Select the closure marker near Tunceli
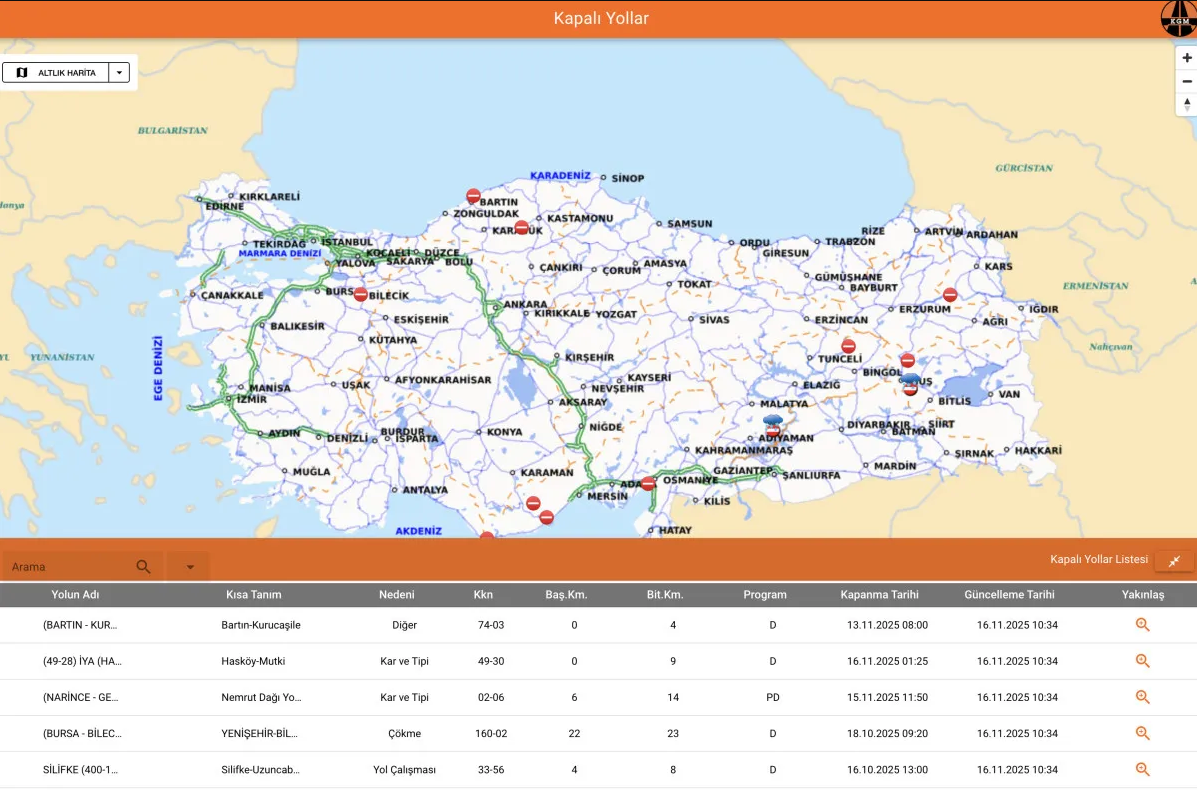The height and width of the screenshot is (790, 1197). pos(848,346)
